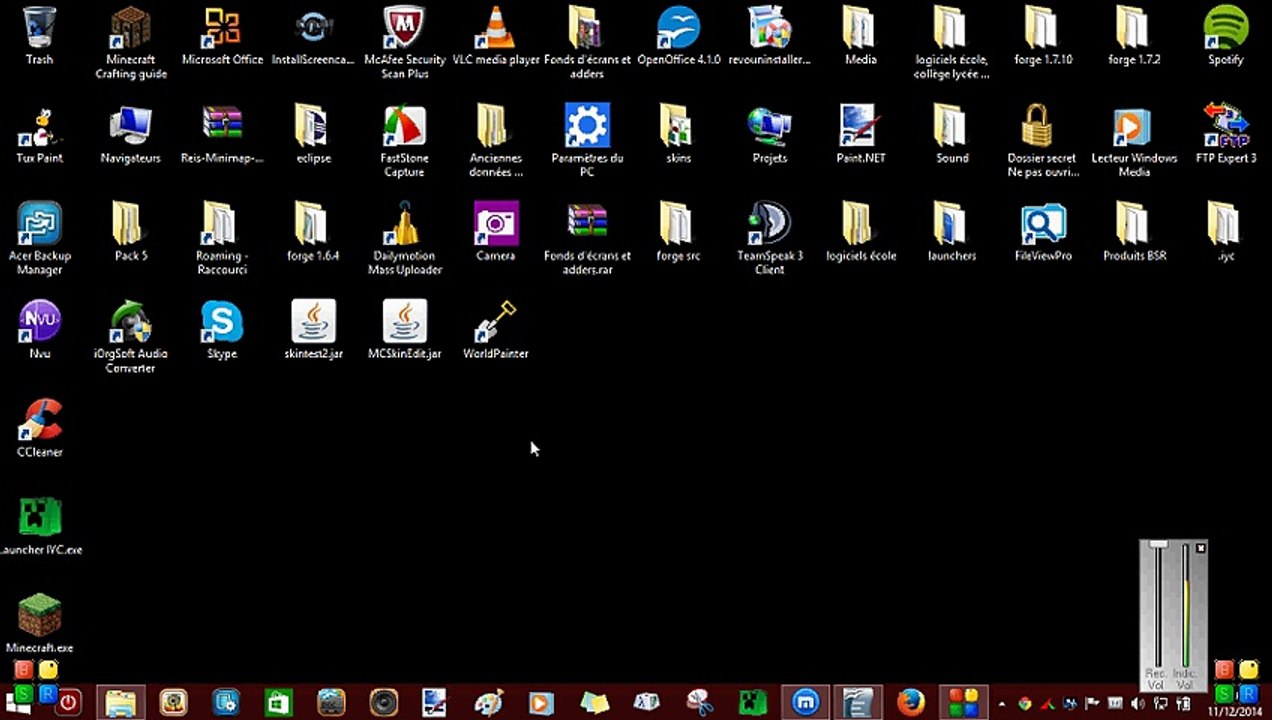Viewport: 1272px width, 720px height.
Task: Click the Indic. Vol level meter
Action: click(1186, 607)
